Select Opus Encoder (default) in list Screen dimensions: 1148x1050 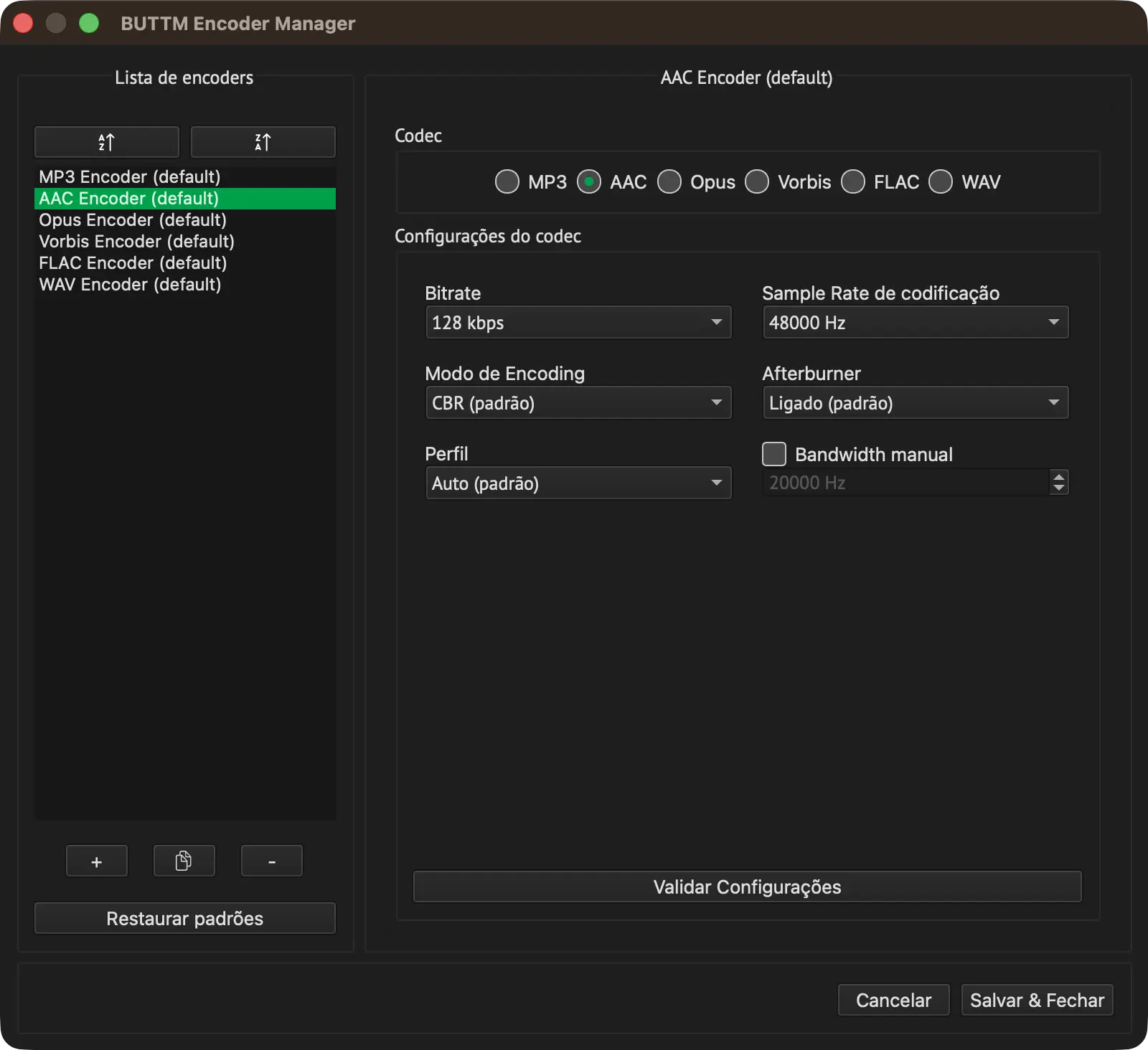tap(185, 220)
